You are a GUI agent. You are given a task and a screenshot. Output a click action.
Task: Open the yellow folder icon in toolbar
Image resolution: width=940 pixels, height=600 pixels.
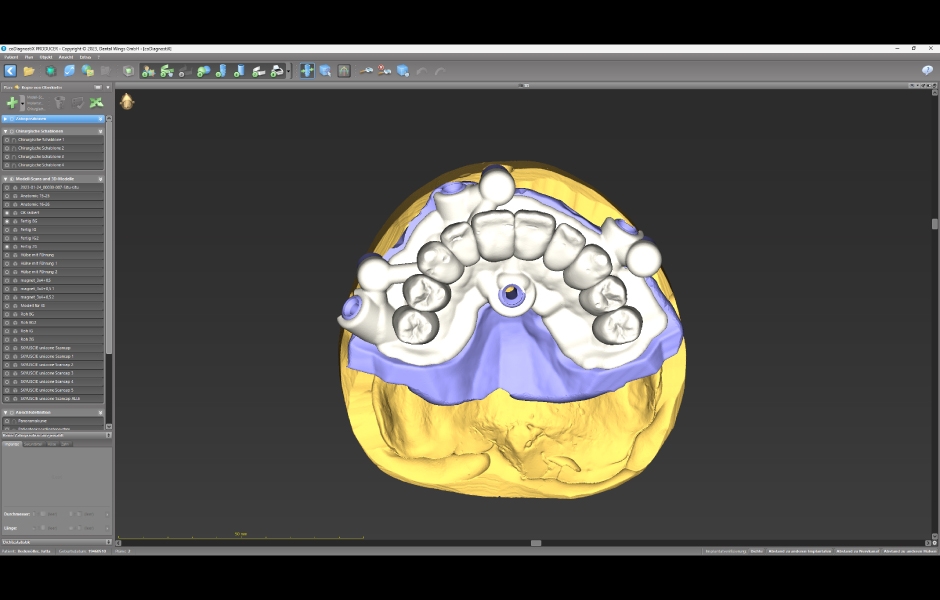click(x=29, y=71)
